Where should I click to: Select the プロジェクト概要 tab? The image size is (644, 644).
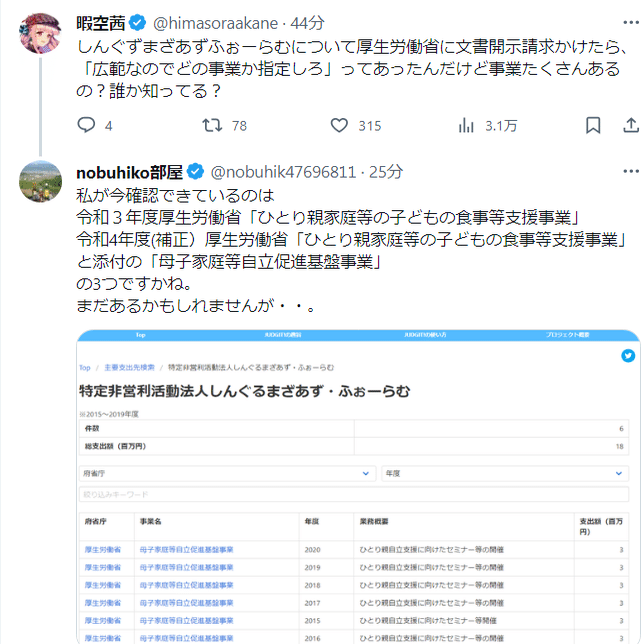coord(568,335)
